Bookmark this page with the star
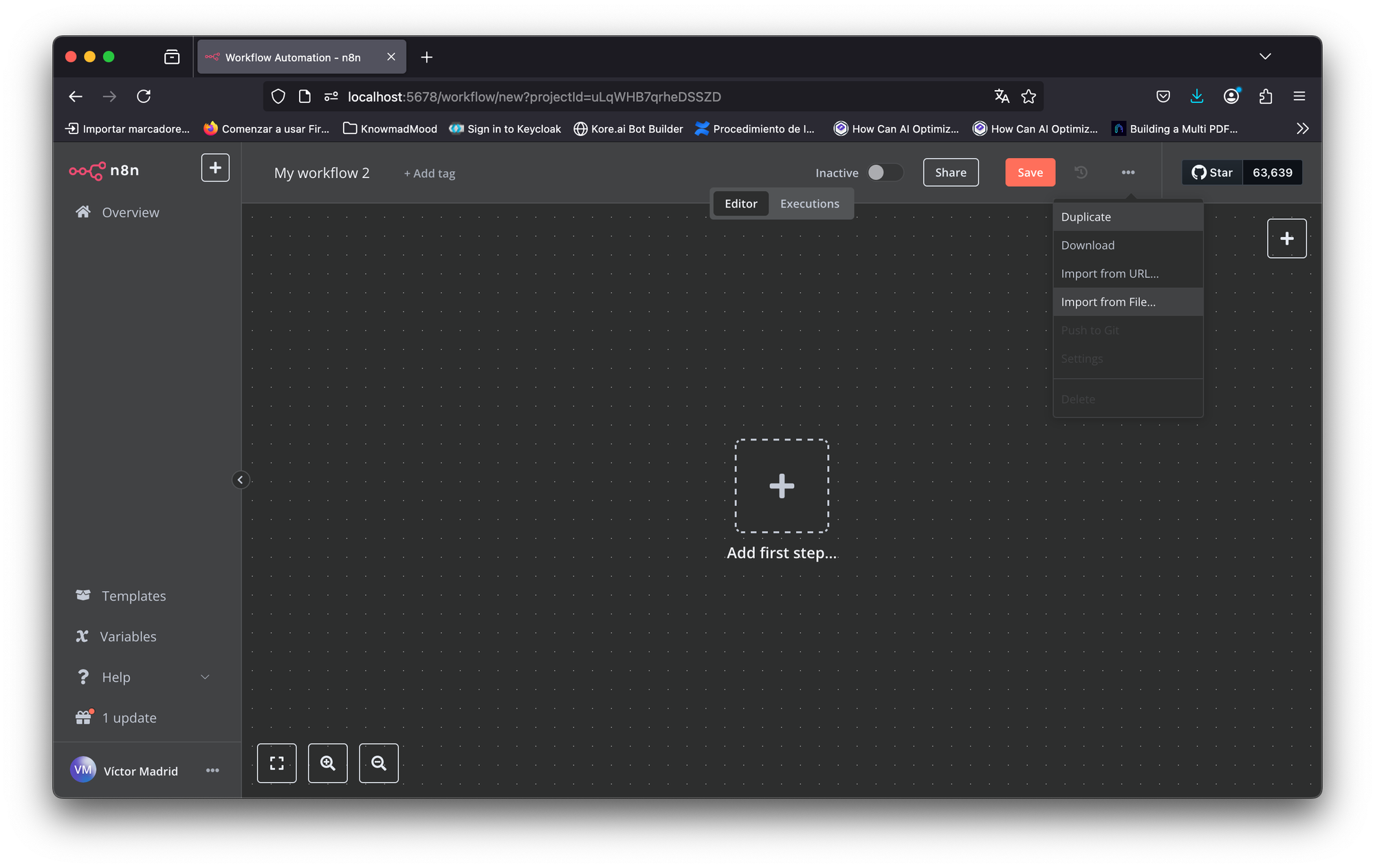Image resolution: width=1375 pixels, height=868 pixels. tap(1028, 96)
